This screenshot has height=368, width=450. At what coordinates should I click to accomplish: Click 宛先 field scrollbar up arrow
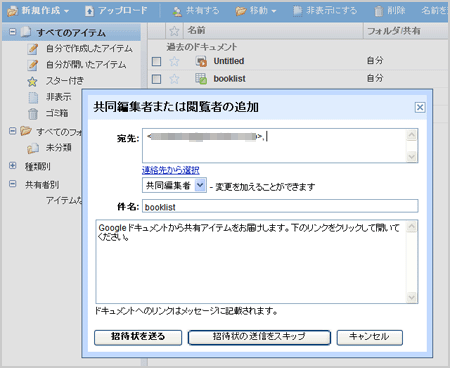(412, 135)
